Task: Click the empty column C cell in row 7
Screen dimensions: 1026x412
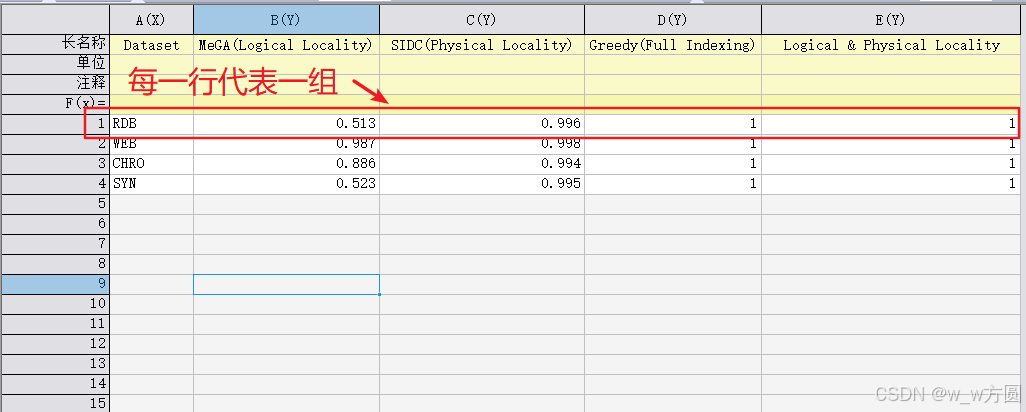Action: tap(482, 243)
